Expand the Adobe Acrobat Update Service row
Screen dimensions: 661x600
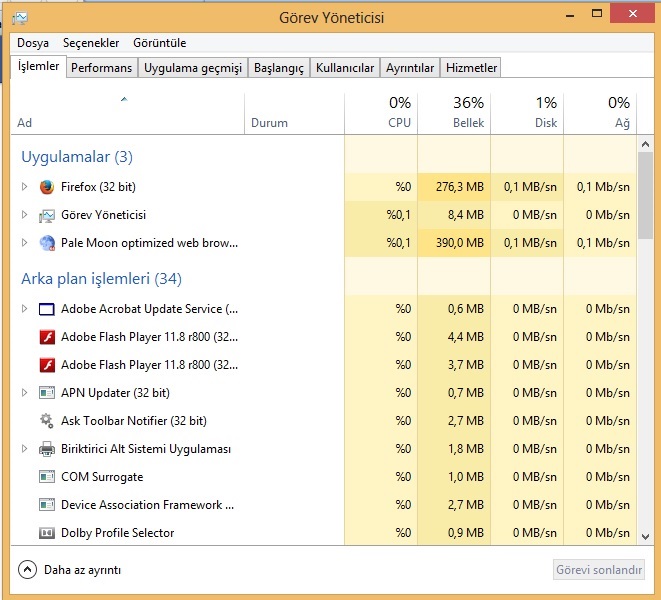[x=24, y=309]
